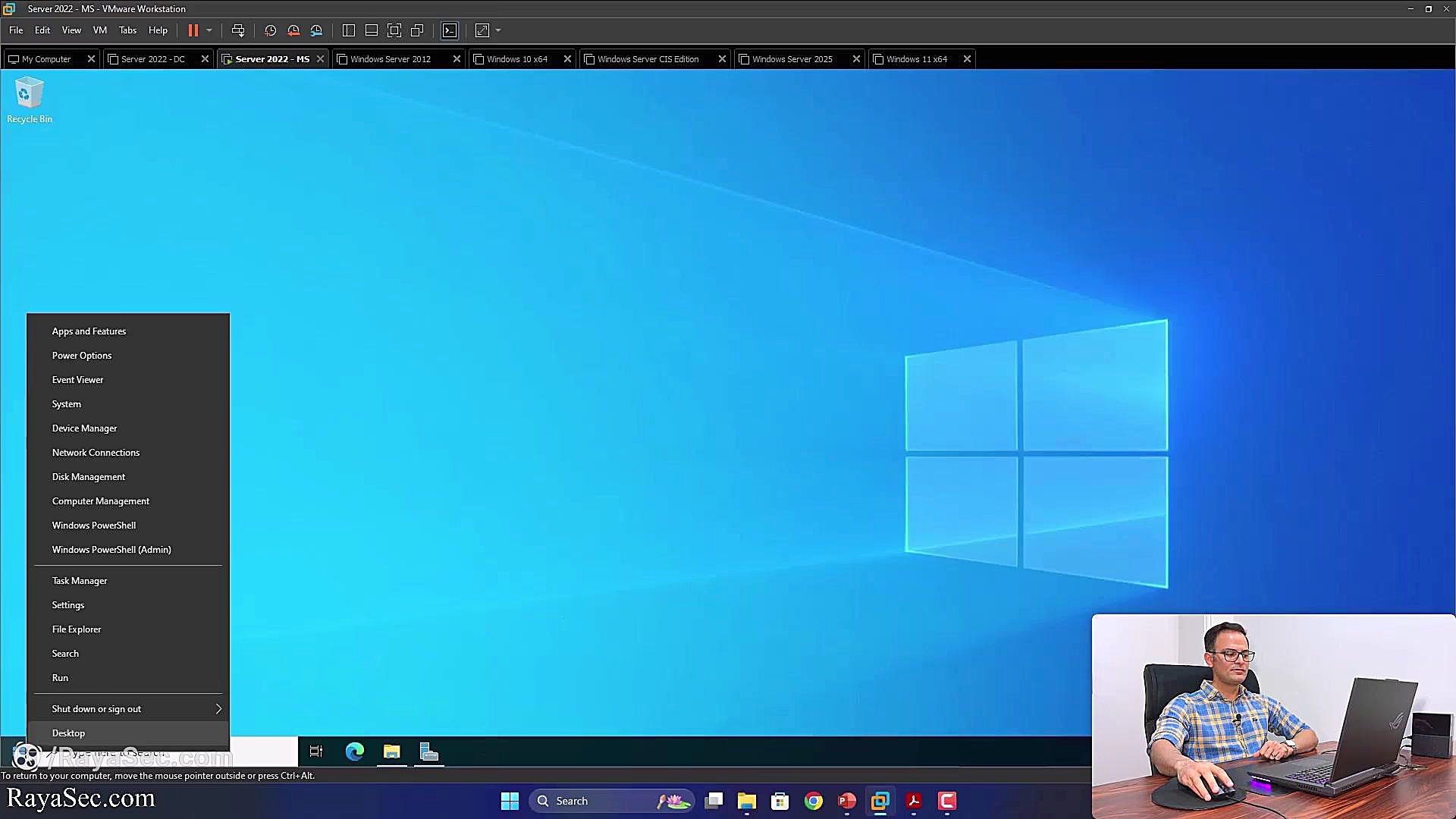The image size is (1456, 819).
Task: Launch Device Manager
Action: (128, 428)
